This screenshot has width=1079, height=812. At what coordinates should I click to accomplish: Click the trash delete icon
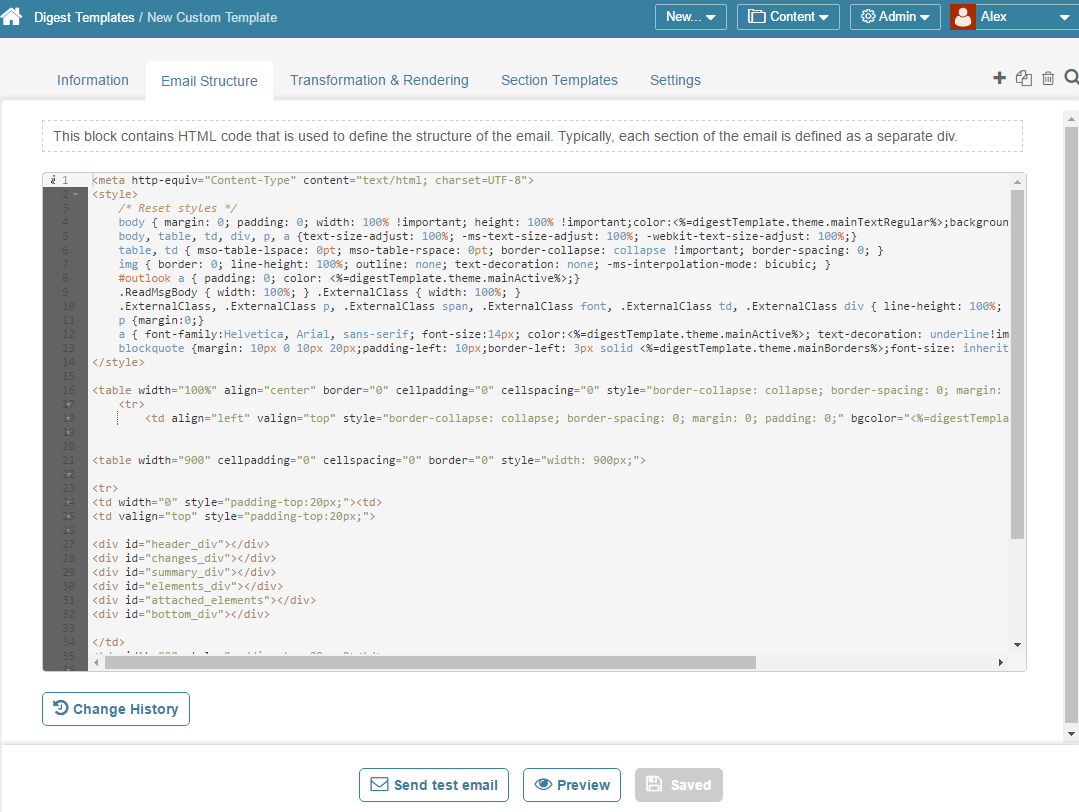(x=1048, y=78)
